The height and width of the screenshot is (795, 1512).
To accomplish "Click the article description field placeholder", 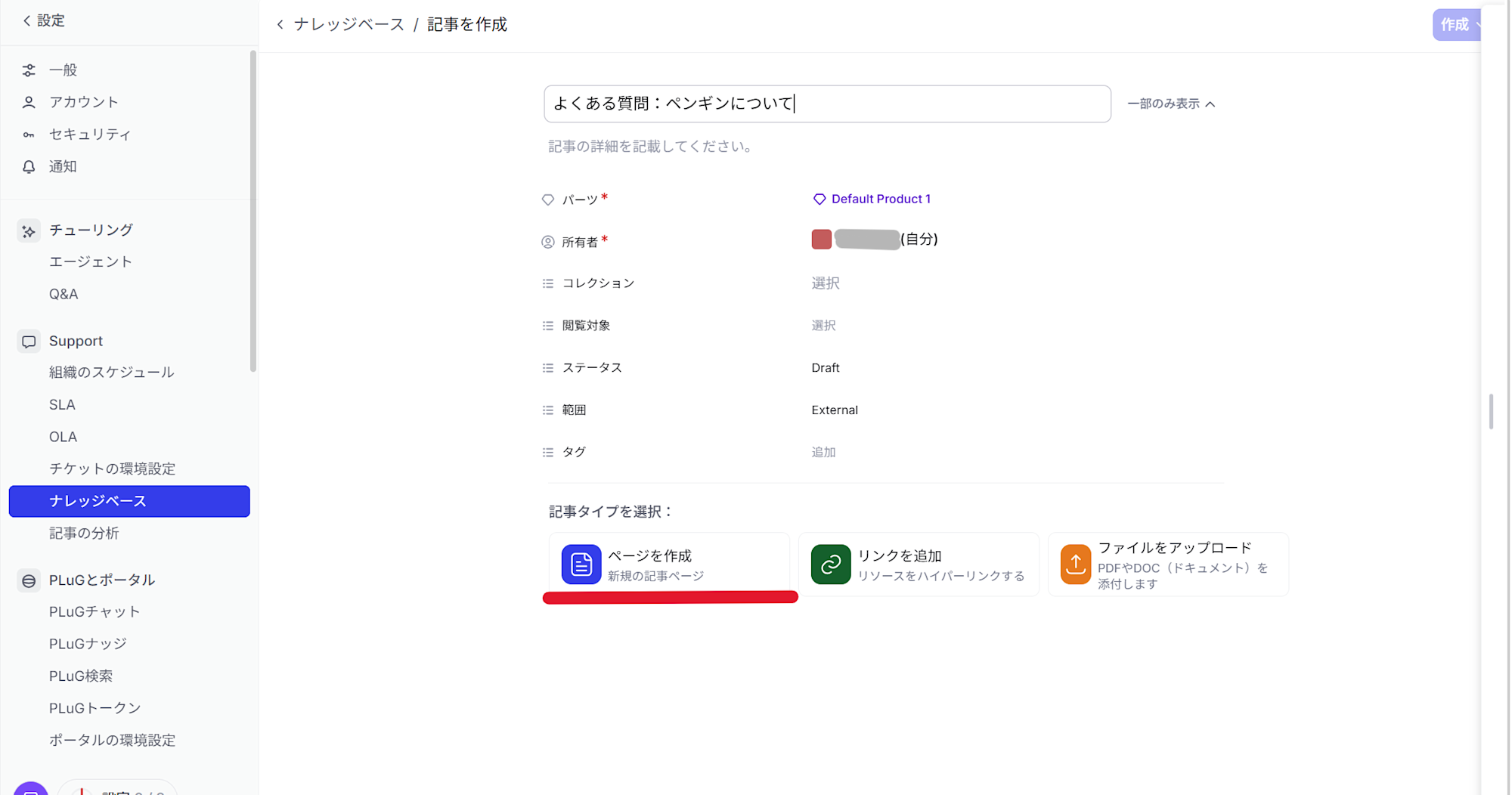I will (649, 147).
